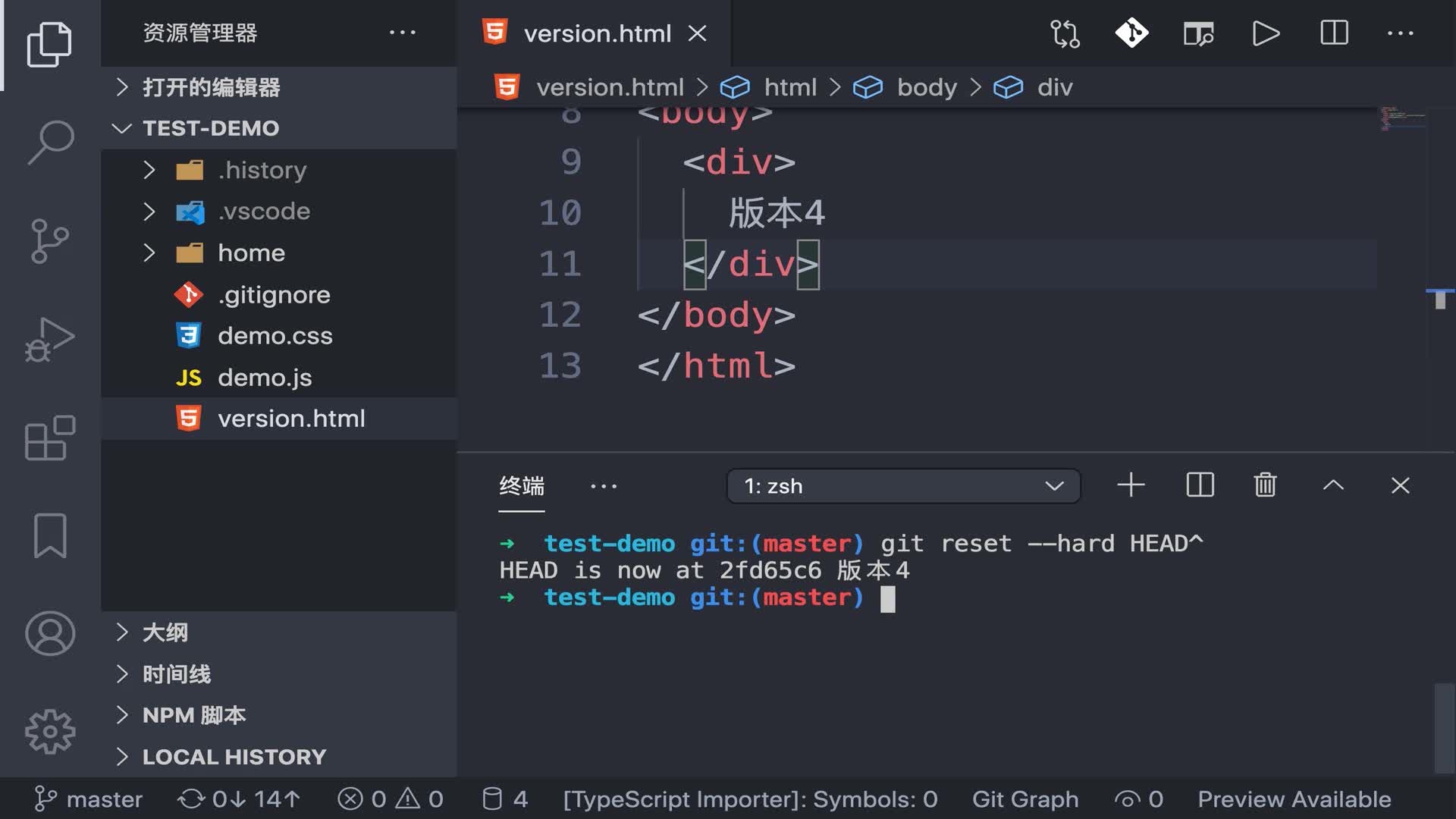Click the compare changes icon in editor toolbar
Image resolution: width=1456 pixels, height=819 pixels.
click(x=1065, y=33)
